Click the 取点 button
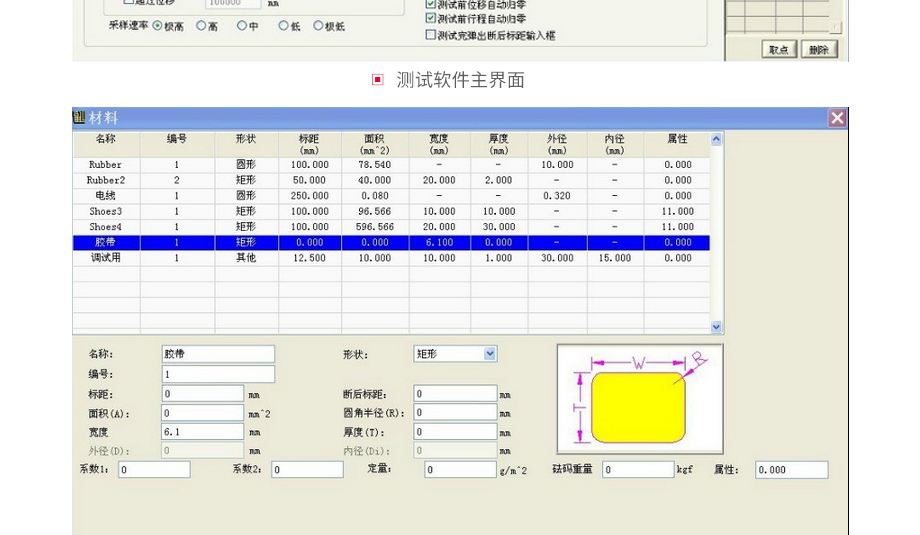Screen dimensions: 920x535 779,50
